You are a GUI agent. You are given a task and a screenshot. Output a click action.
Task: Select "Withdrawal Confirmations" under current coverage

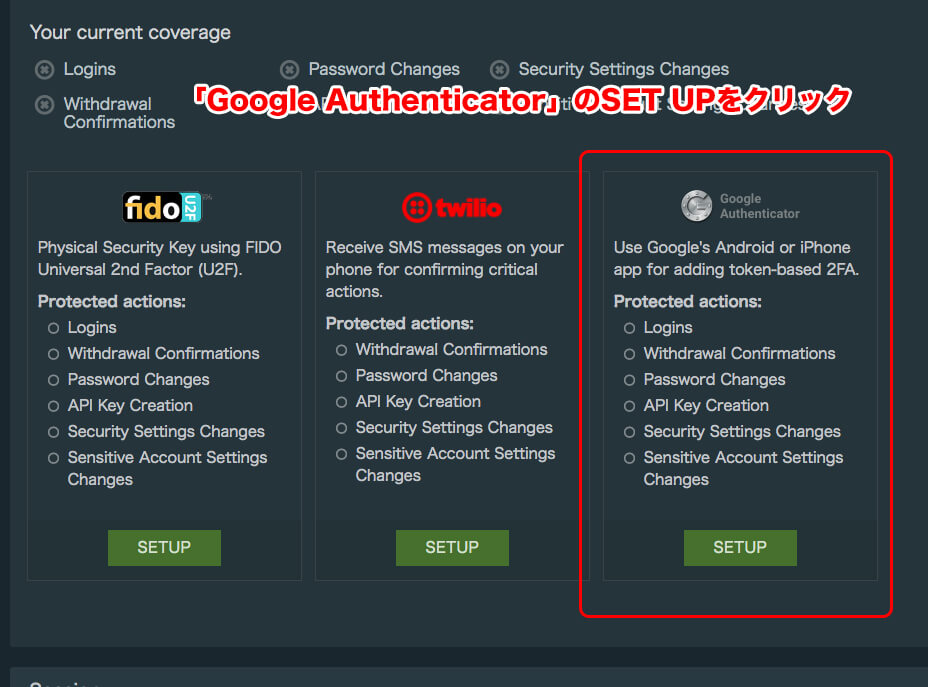coord(120,113)
